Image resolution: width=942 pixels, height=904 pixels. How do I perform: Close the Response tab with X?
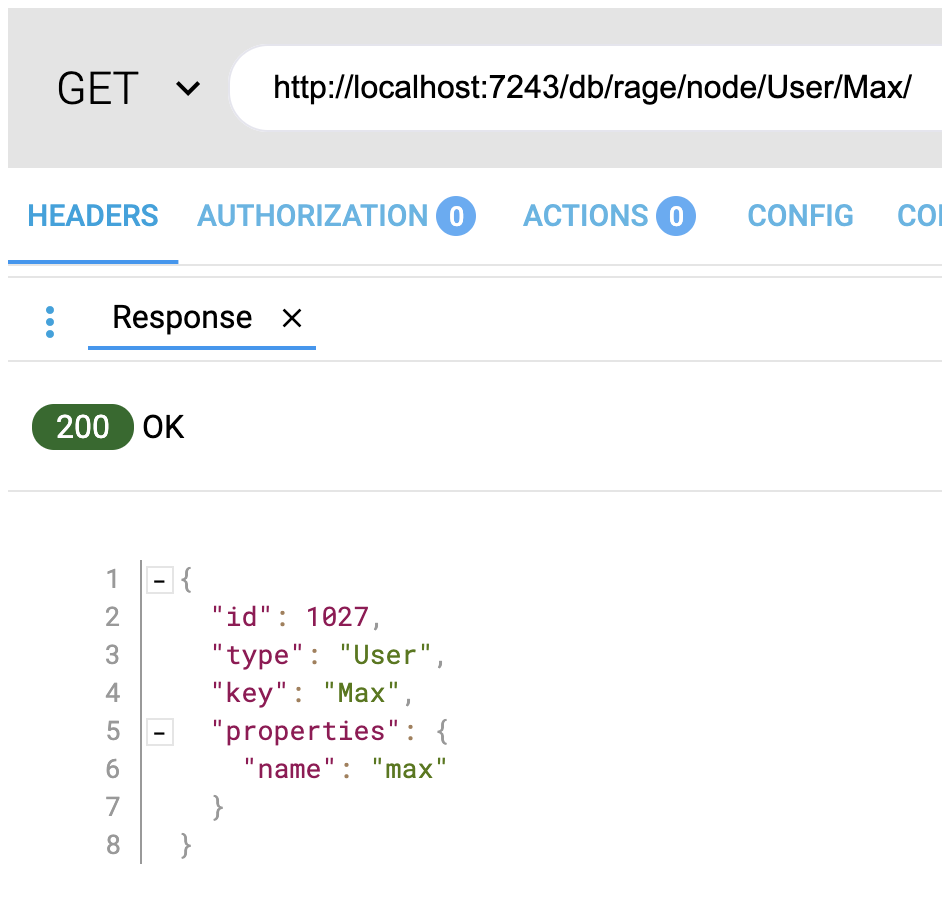tap(292, 318)
